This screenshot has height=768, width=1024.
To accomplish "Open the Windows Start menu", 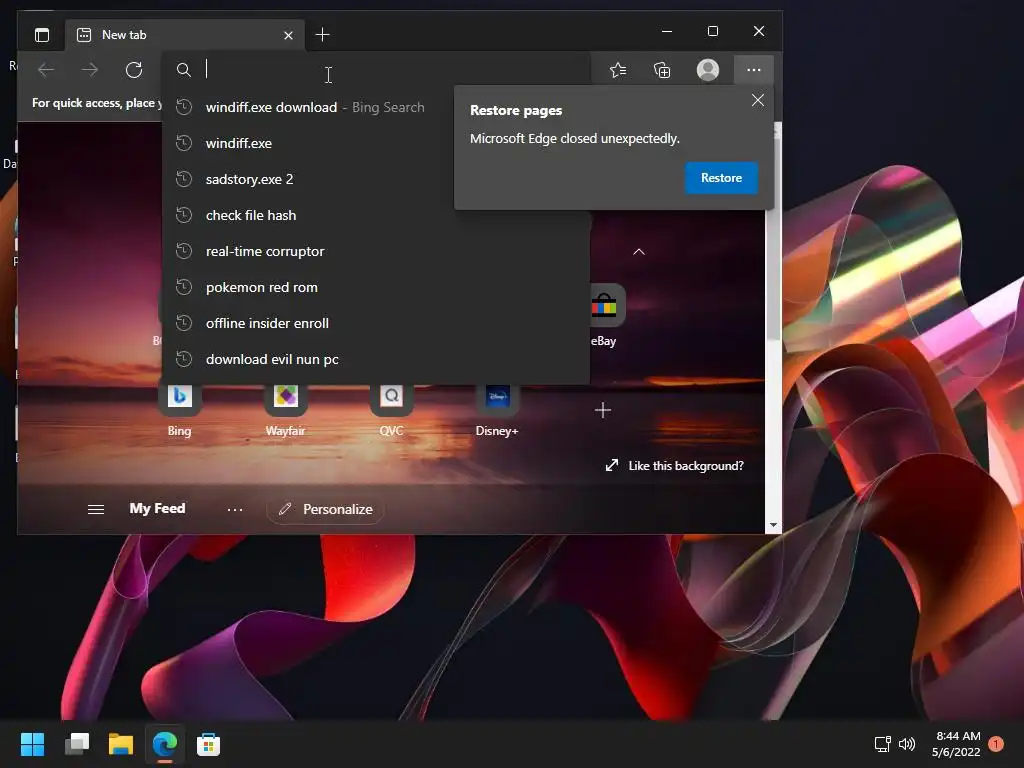I will pyautogui.click(x=32, y=744).
